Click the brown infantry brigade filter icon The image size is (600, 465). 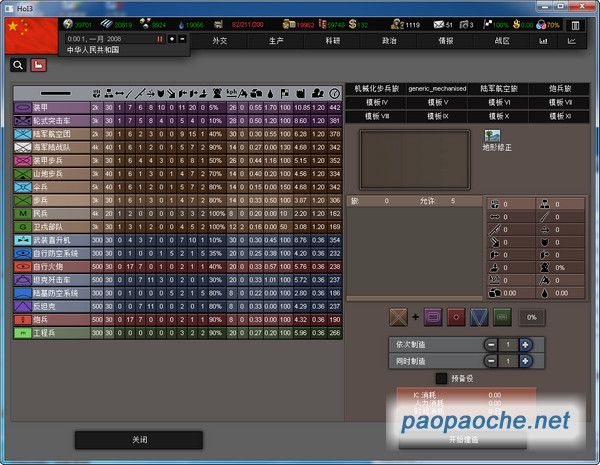click(398, 317)
